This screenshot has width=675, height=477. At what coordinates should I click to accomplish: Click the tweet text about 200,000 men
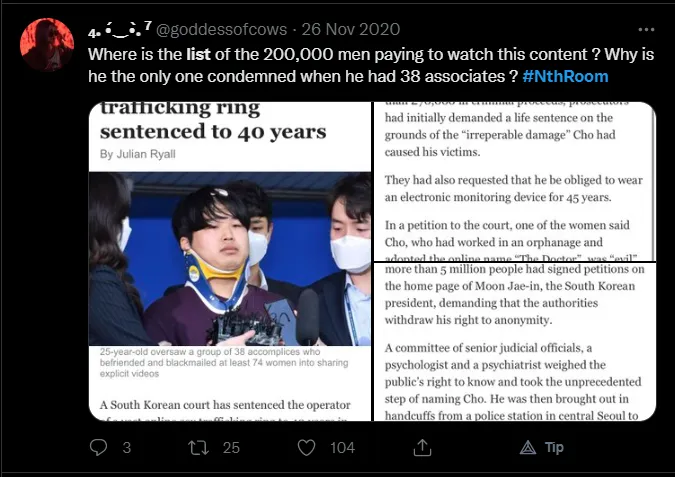point(371,65)
